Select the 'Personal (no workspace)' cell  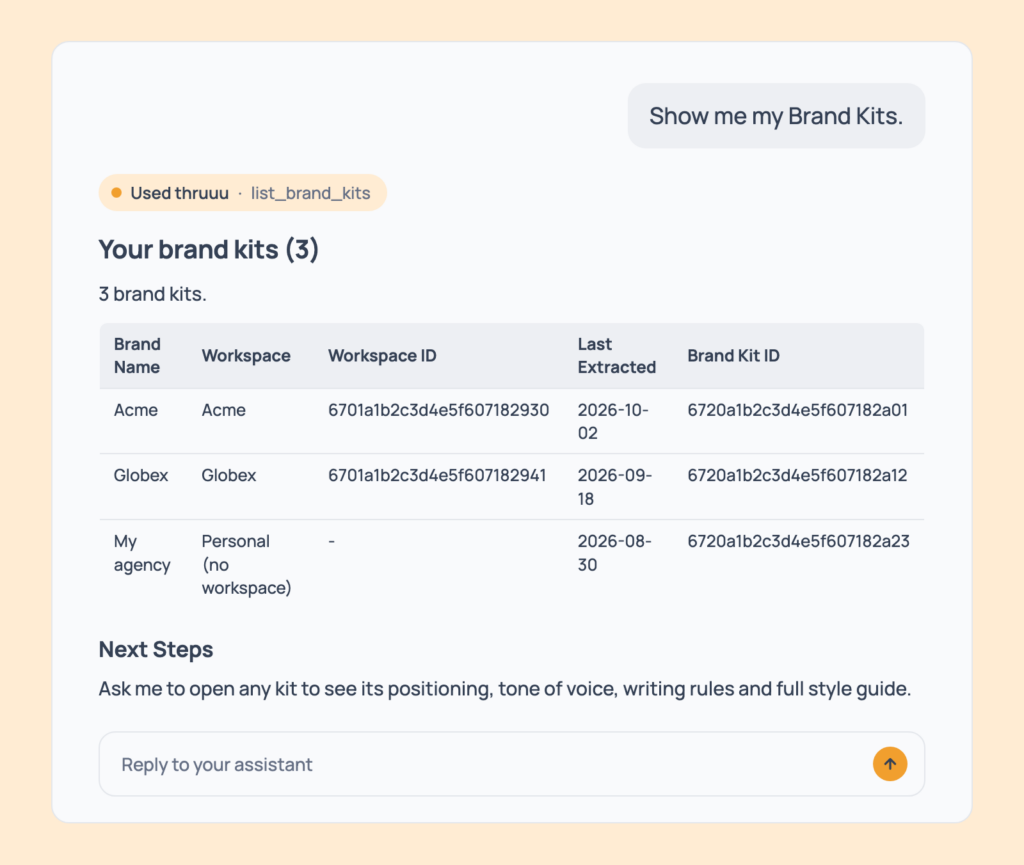(x=246, y=564)
